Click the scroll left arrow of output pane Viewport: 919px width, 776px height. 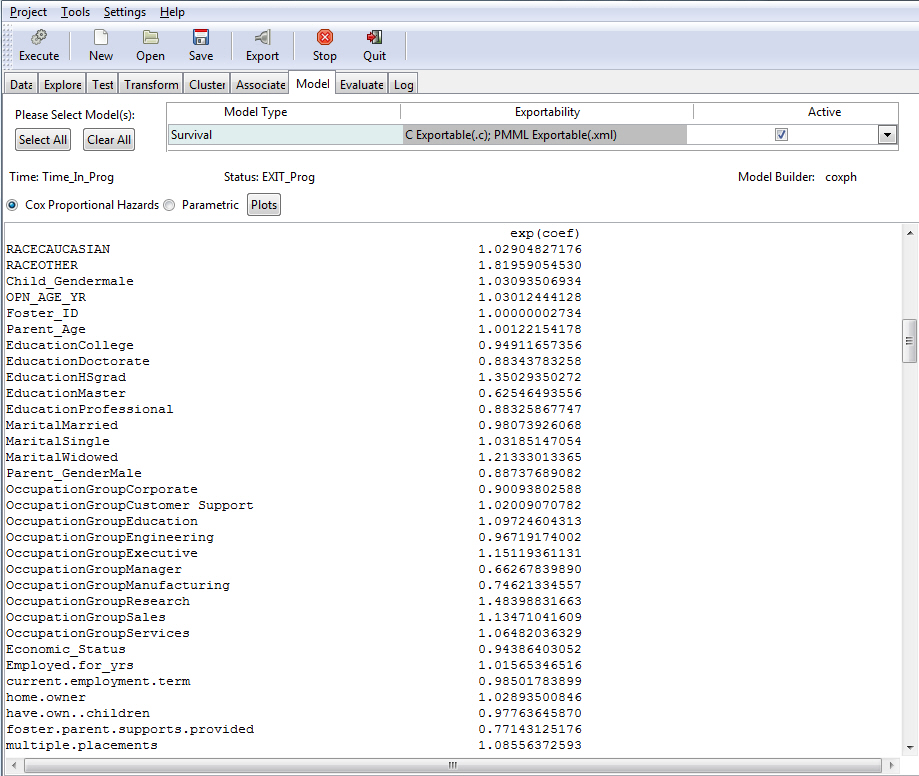click(13, 765)
